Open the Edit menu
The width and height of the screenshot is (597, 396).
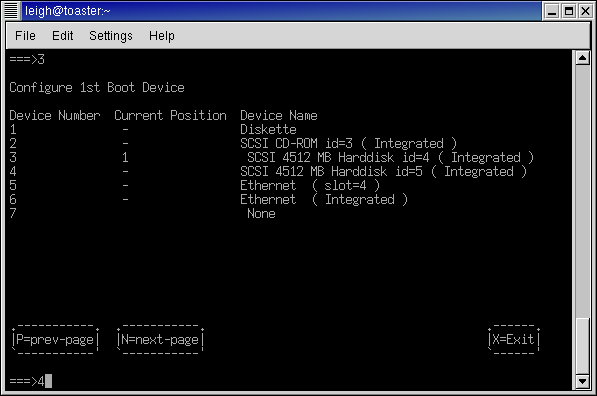coord(62,36)
